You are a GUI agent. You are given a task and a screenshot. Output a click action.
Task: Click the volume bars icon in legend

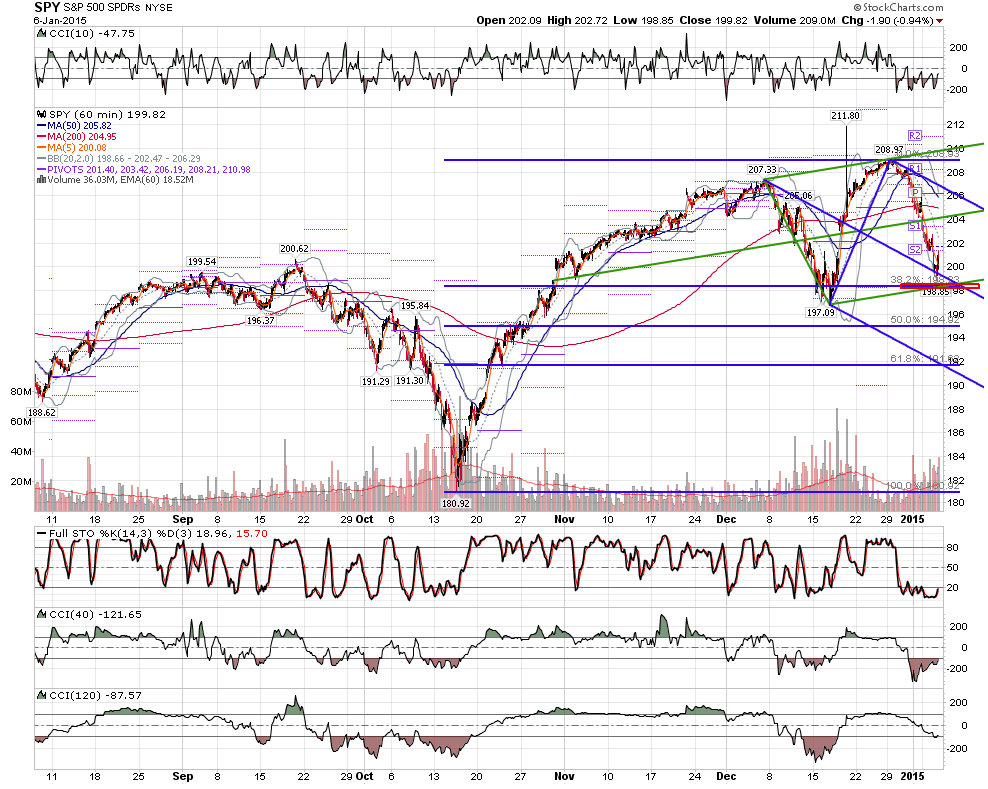pos(42,180)
